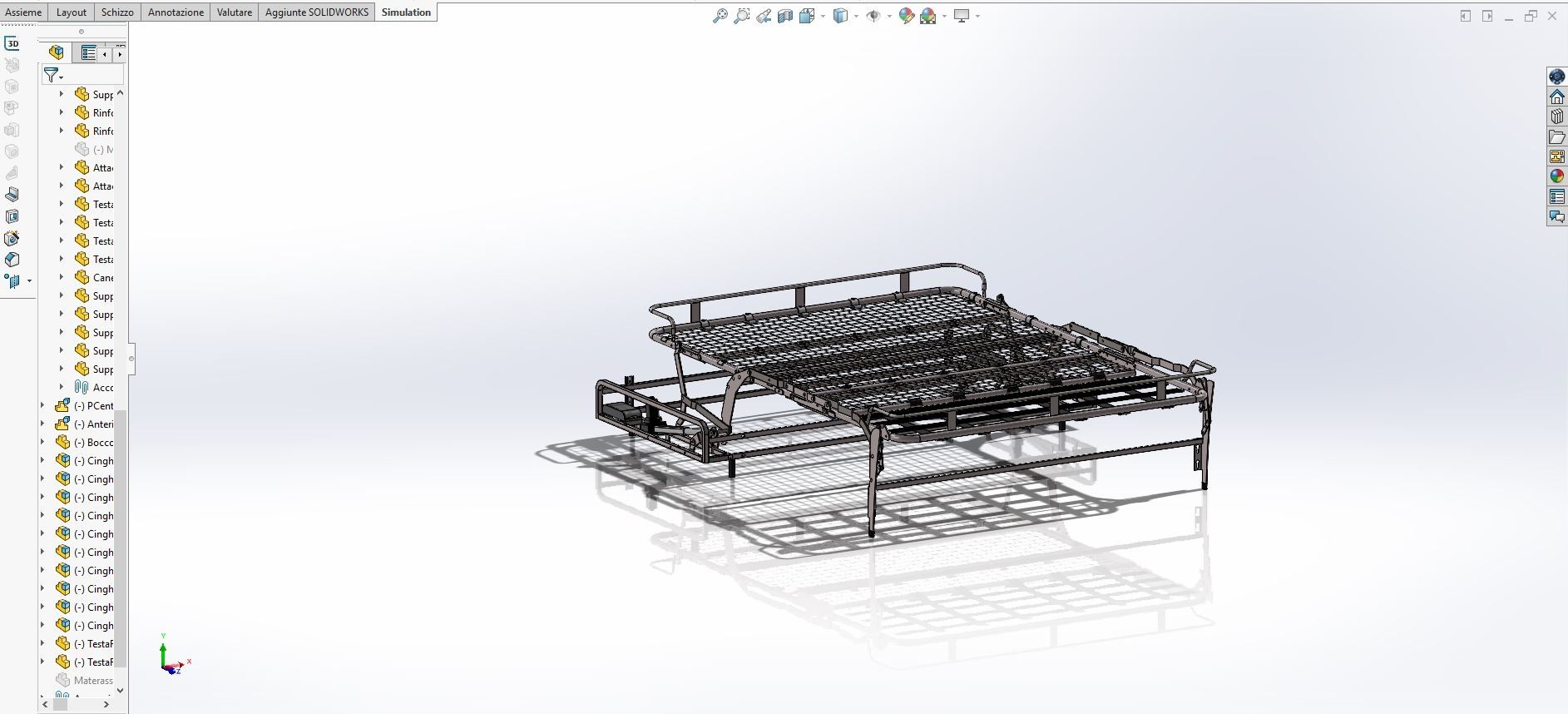Screen dimensions: 1568x714
Task: Open the Design Library task pane tab
Action: [x=1557, y=117]
